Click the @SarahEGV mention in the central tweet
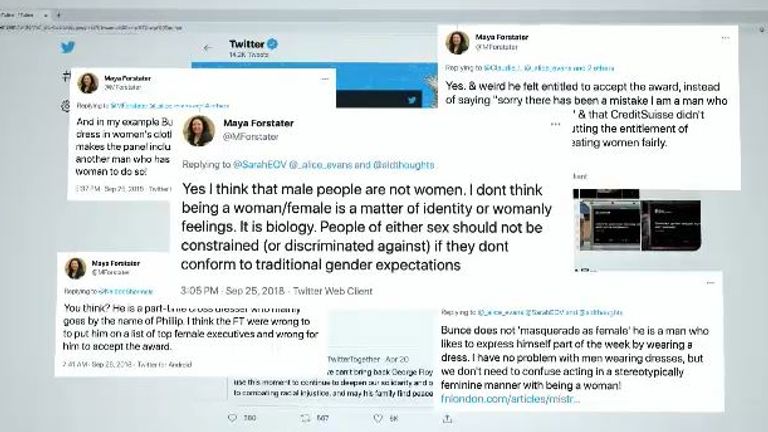This screenshot has width=768, height=432. tap(259, 165)
